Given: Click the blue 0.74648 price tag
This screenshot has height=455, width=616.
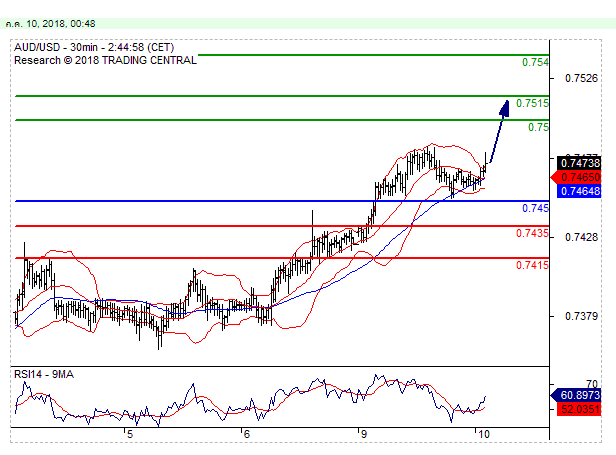Looking at the screenshot, I should click(x=579, y=191).
